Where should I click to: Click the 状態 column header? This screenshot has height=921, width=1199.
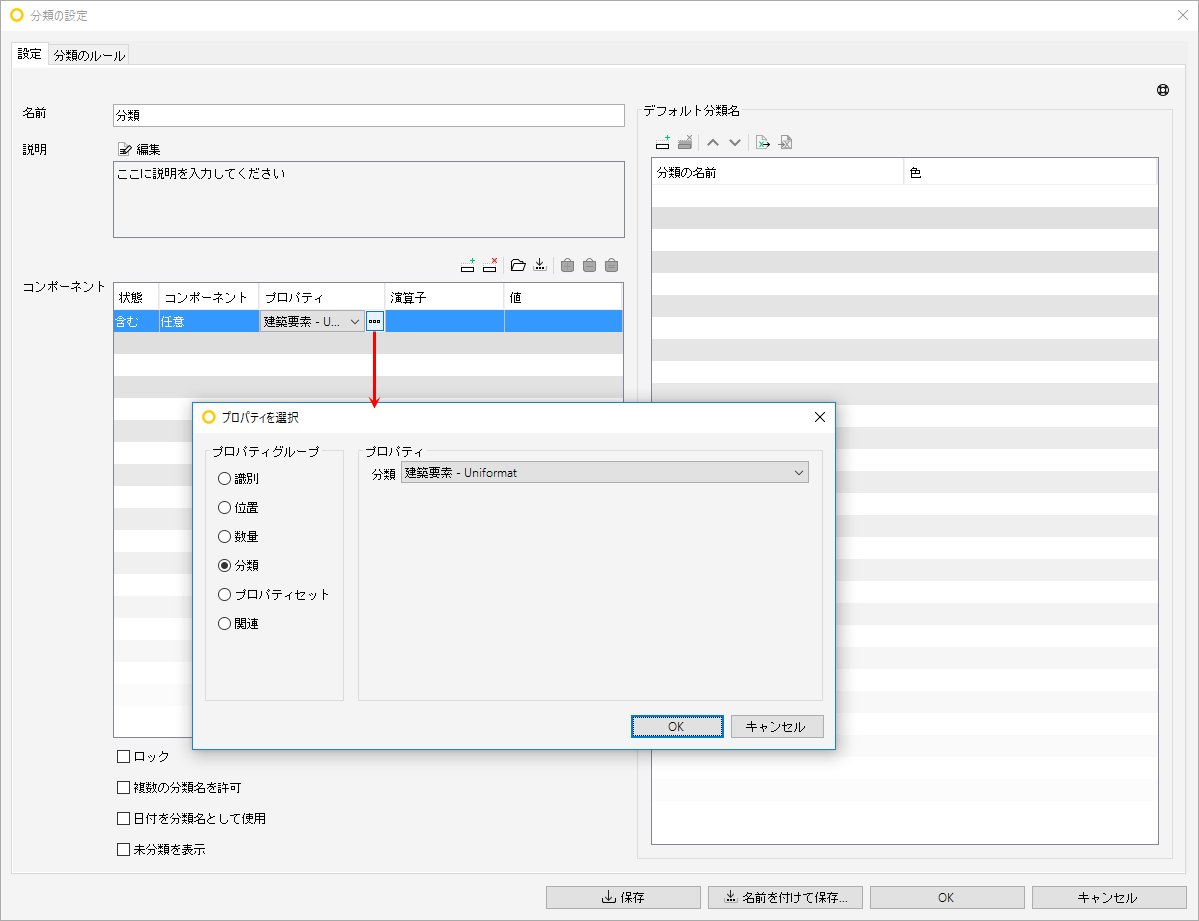tap(136, 297)
